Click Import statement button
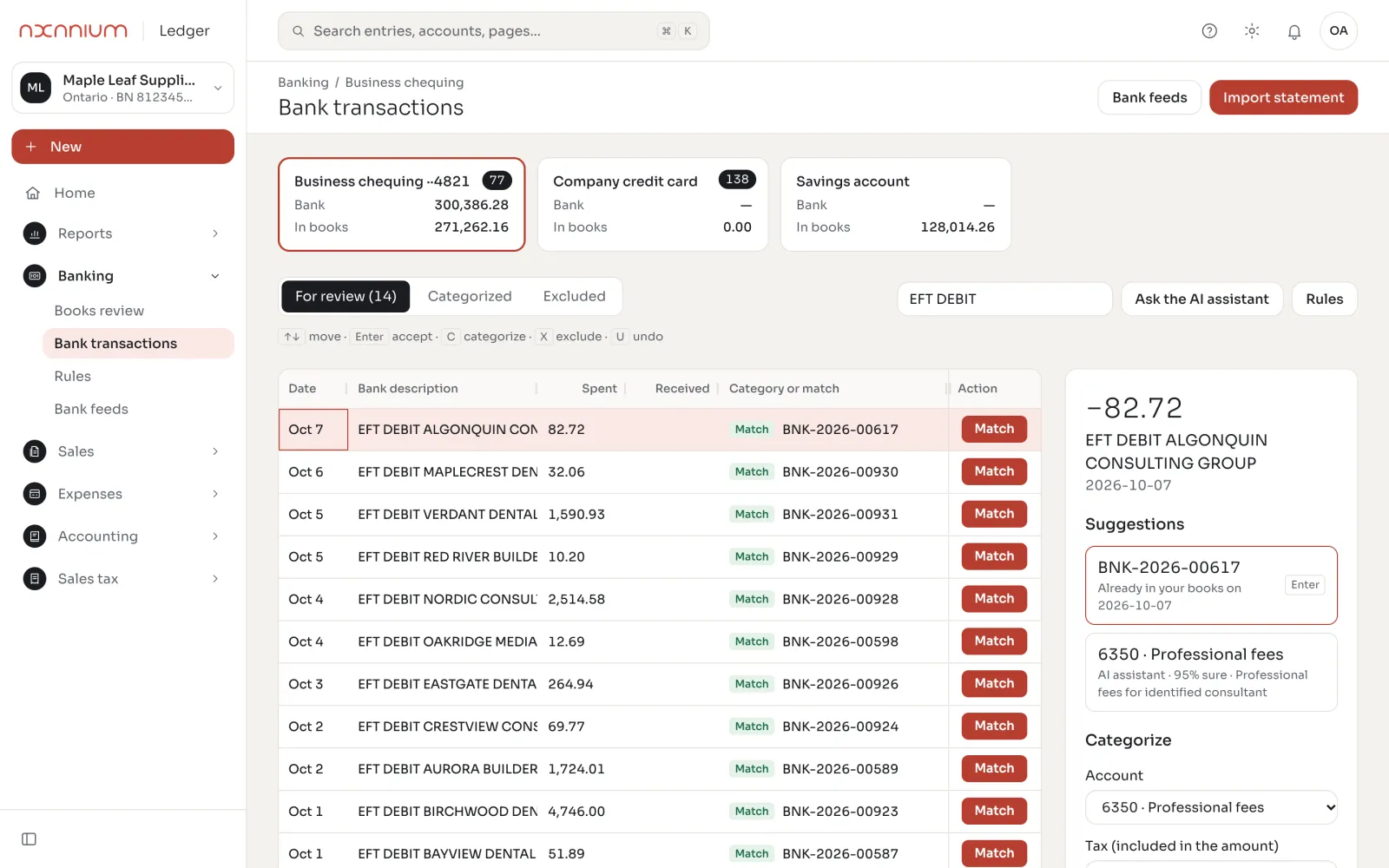This screenshot has height=868, width=1389. click(x=1283, y=97)
